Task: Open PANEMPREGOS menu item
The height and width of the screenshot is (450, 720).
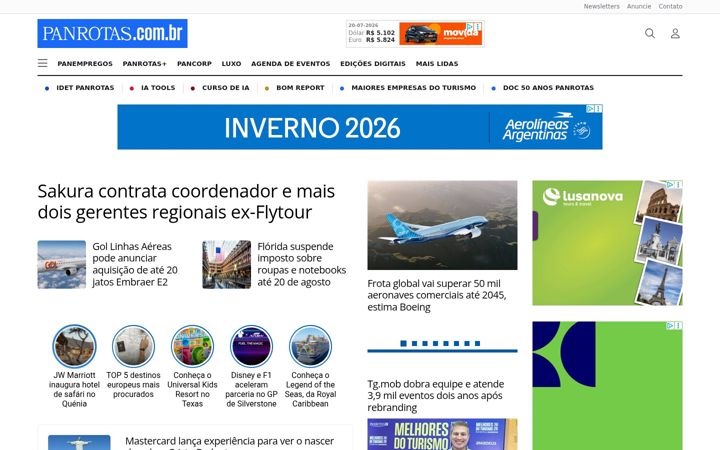Action: 85,64
